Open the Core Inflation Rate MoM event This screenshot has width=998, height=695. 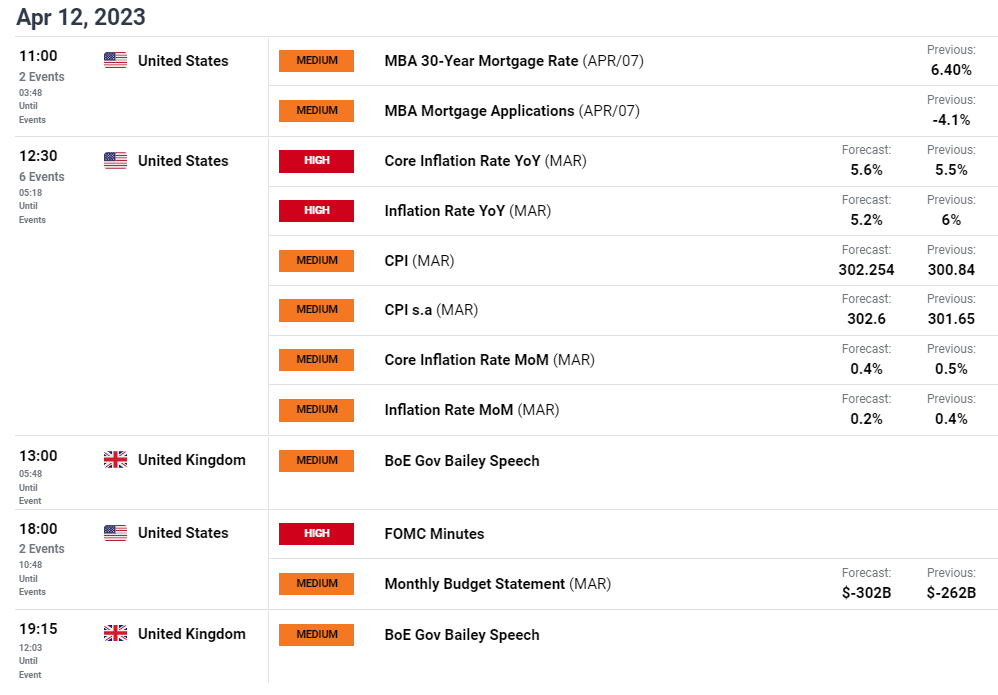pos(633,360)
